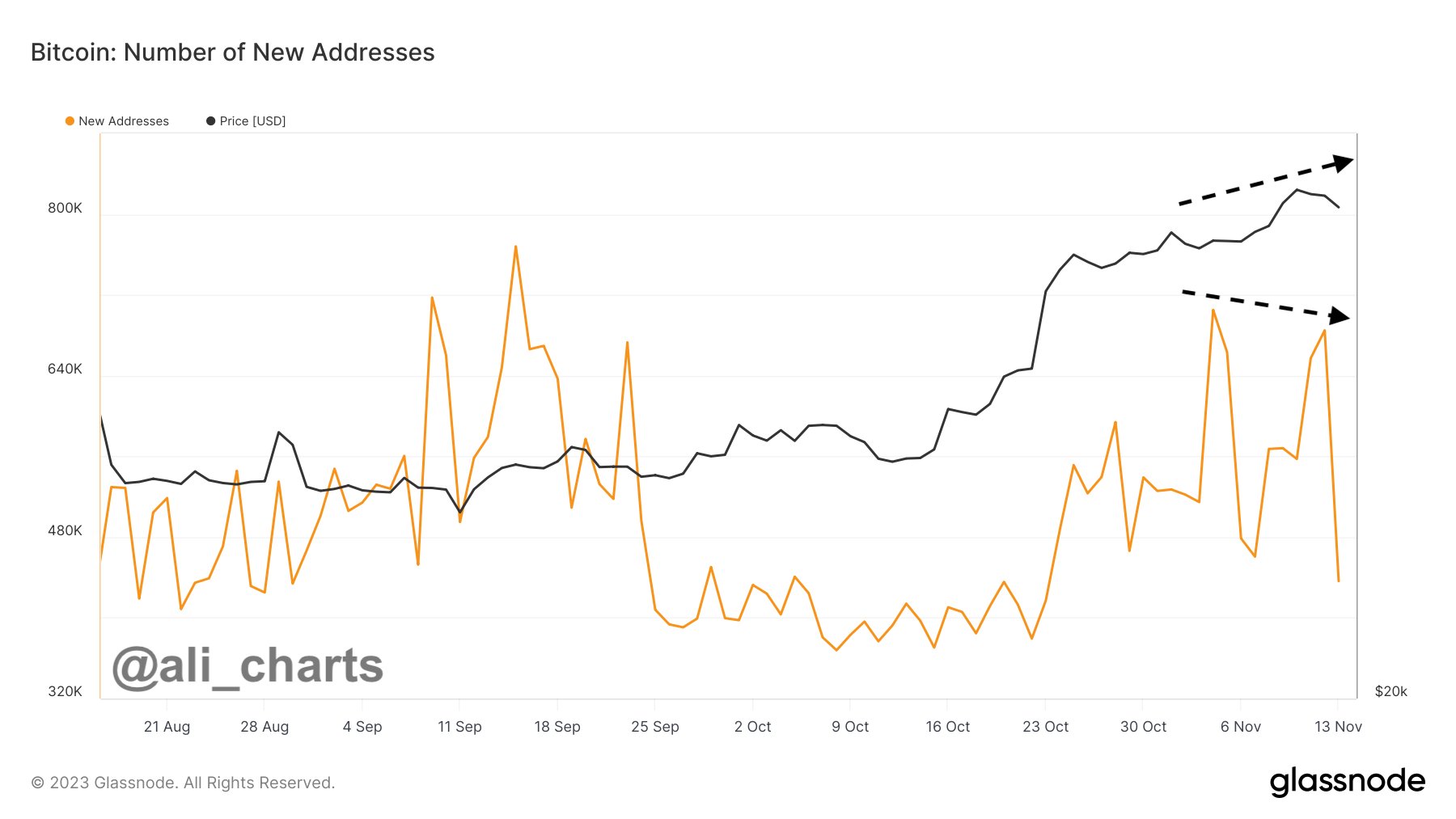1456x819 pixels.
Task: Select the 21 Aug date label
Action: click(x=167, y=727)
